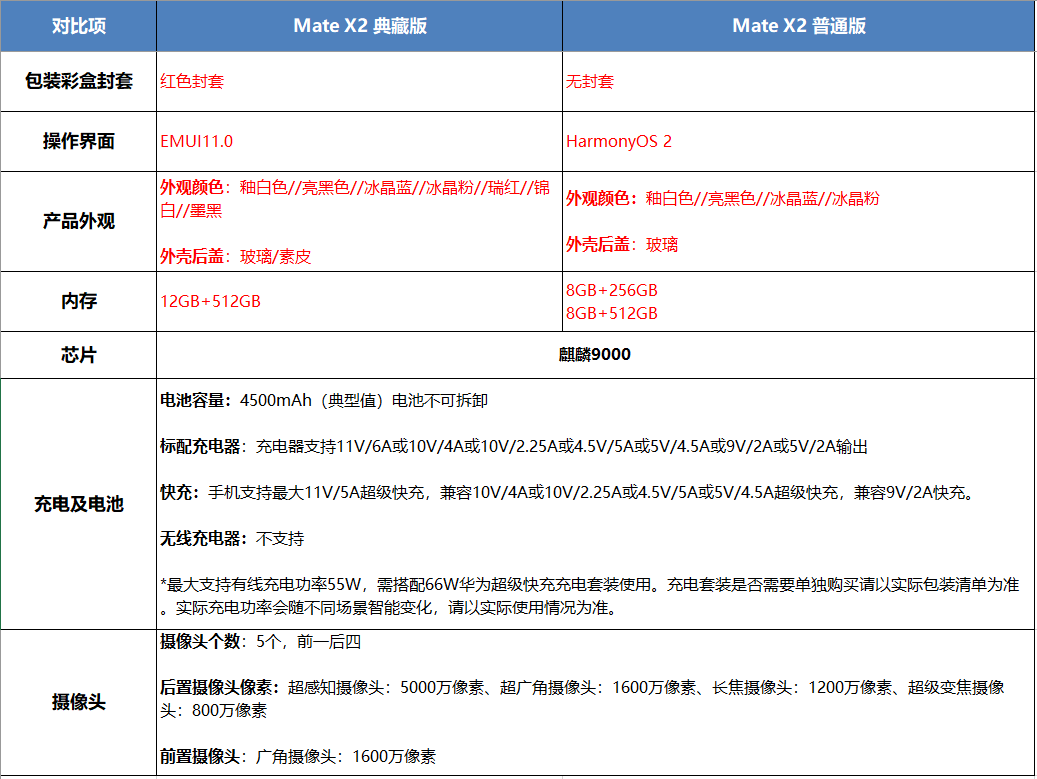Click the HarmonyOS 2 cell text
The height and width of the screenshot is (779, 1037).
point(619,141)
